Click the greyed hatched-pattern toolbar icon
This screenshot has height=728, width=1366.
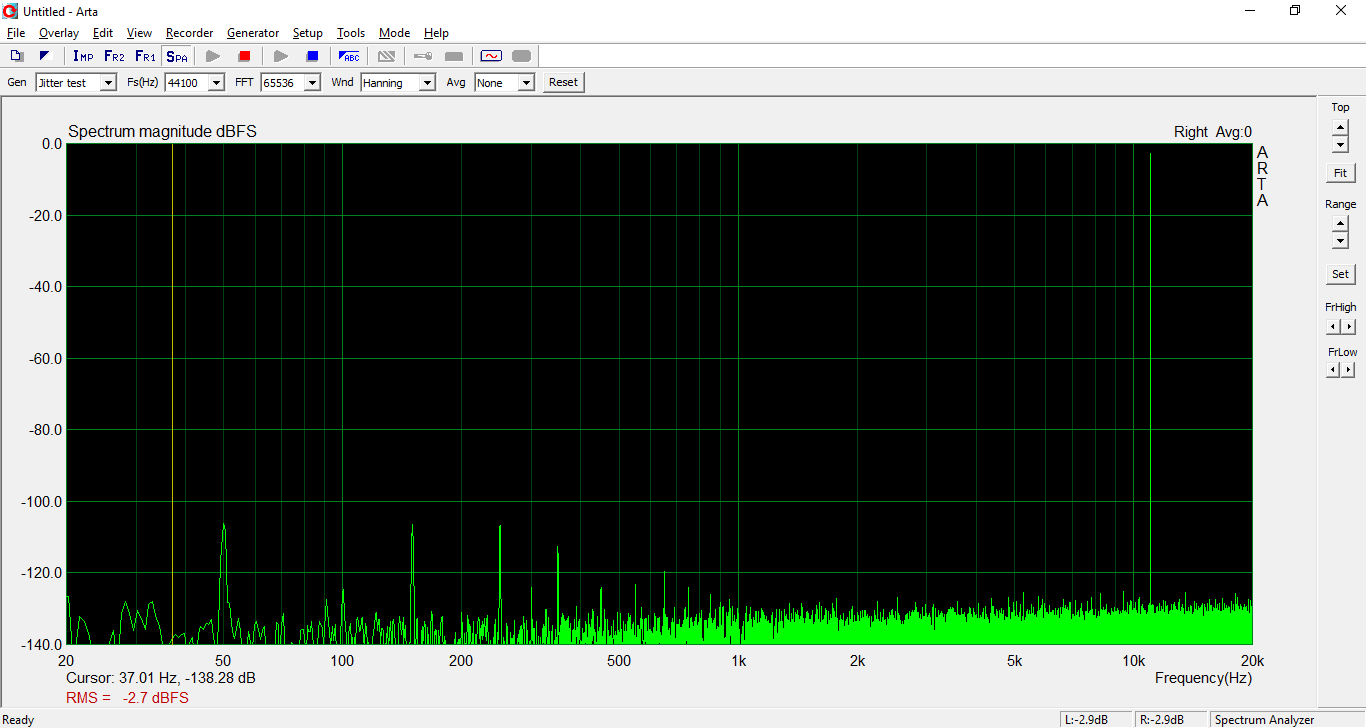(x=386, y=56)
